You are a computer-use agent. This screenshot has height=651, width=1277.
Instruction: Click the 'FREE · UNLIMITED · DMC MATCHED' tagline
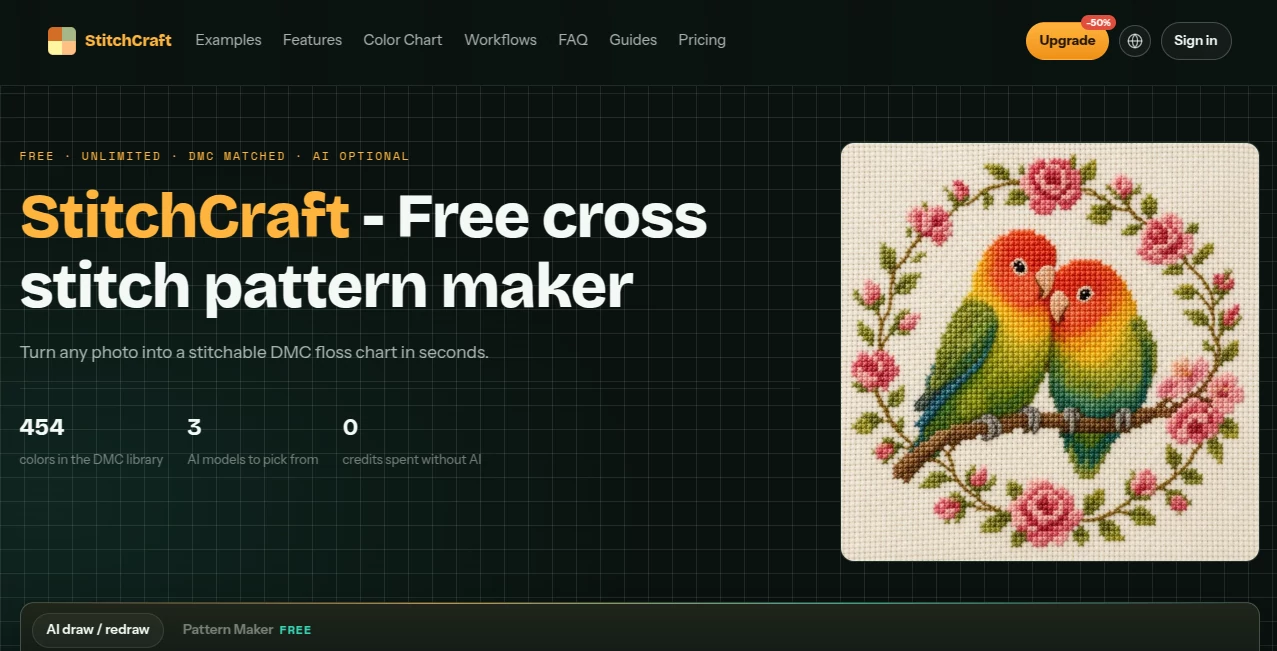(x=214, y=156)
